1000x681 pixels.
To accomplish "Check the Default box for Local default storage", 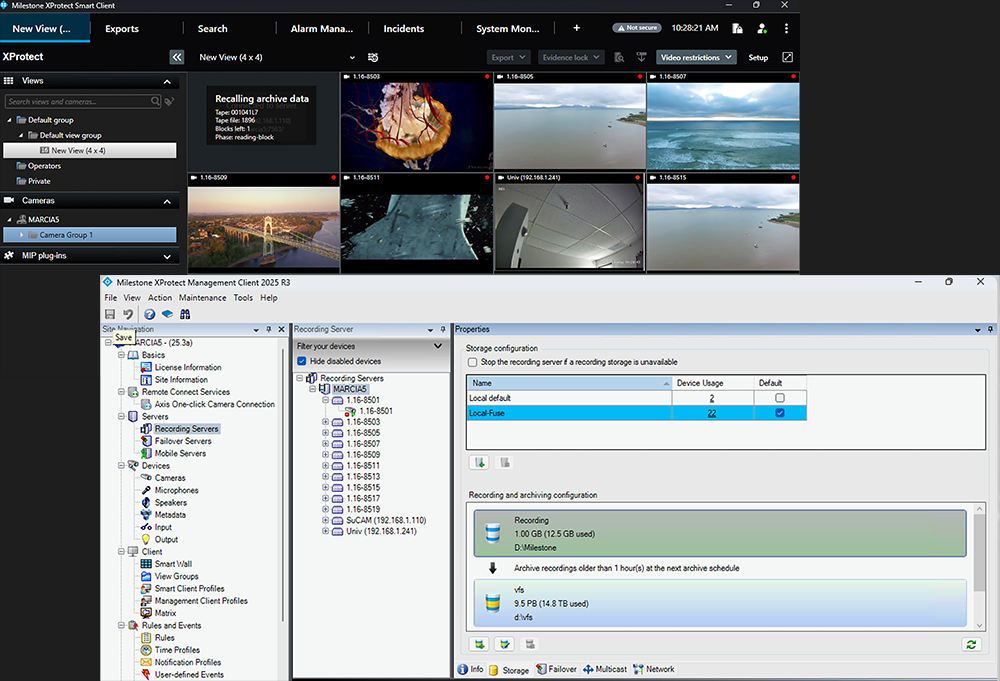I will point(779,398).
